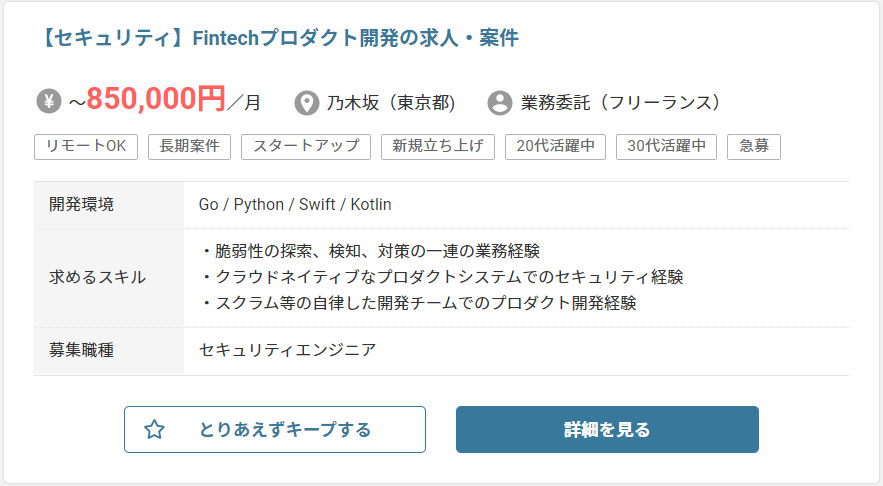Select the 長期案件 tag
The width and height of the screenshot is (883, 486).
pos(189,146)
